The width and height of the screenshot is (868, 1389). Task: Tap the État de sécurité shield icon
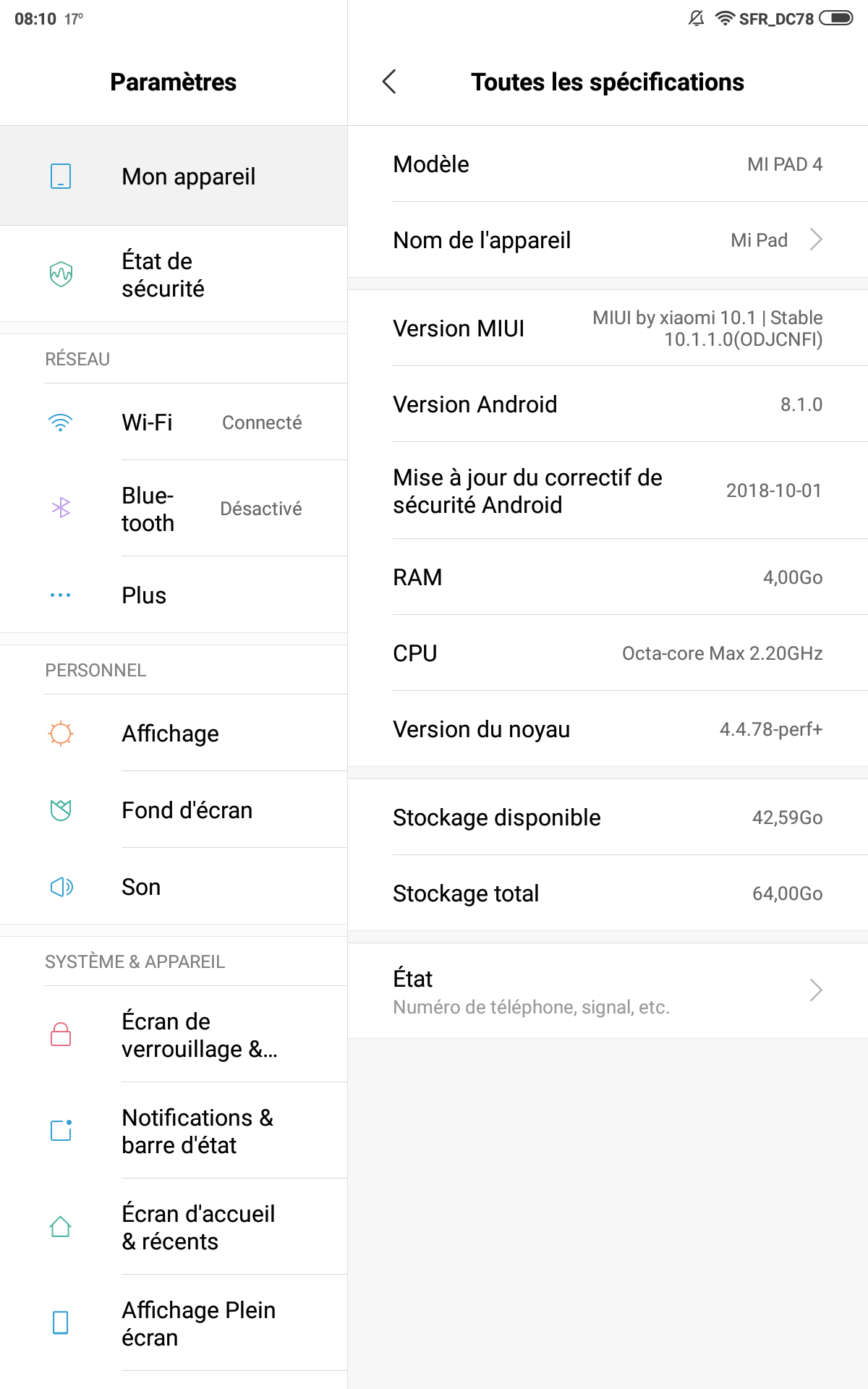(x=61, y=274)
